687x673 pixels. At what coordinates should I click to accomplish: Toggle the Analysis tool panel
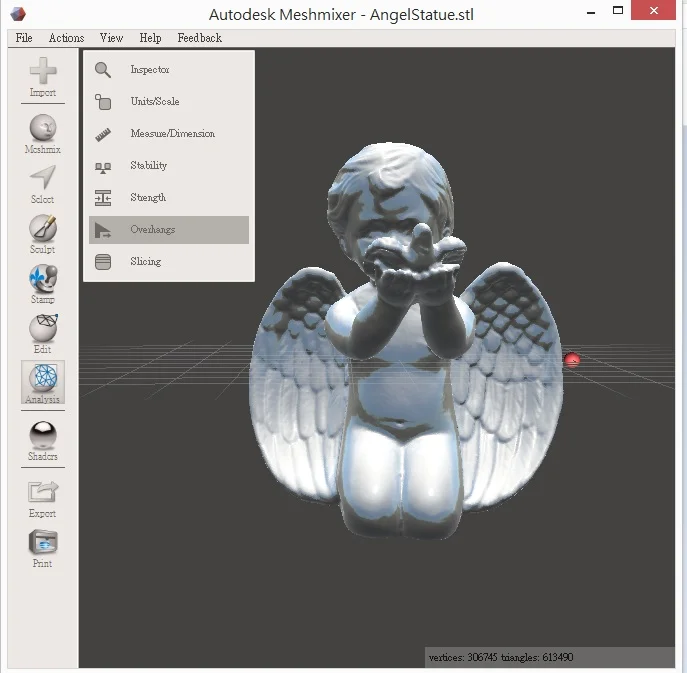click(x=43, y=382)
